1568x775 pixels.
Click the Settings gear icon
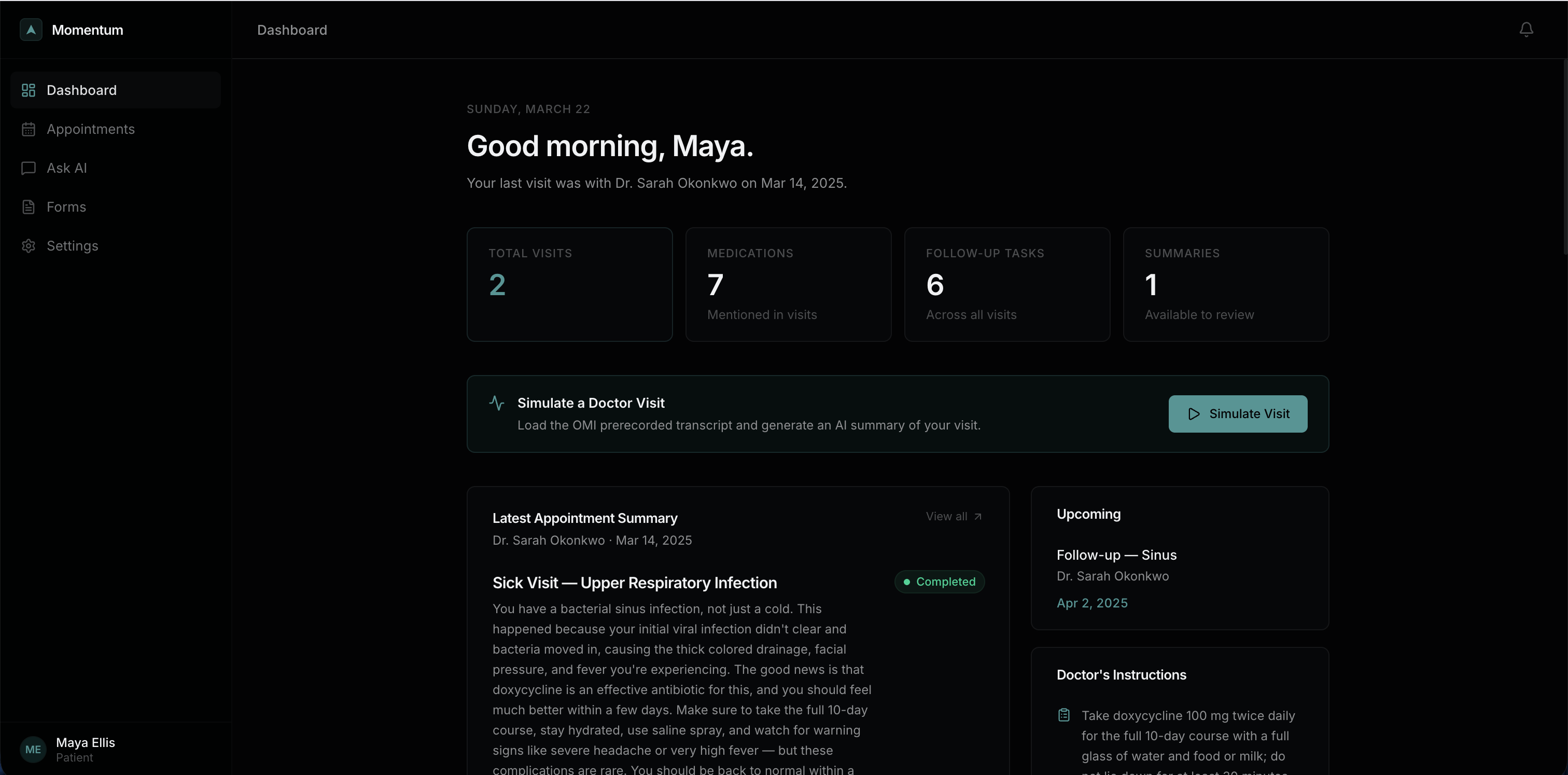coord(29,246)
